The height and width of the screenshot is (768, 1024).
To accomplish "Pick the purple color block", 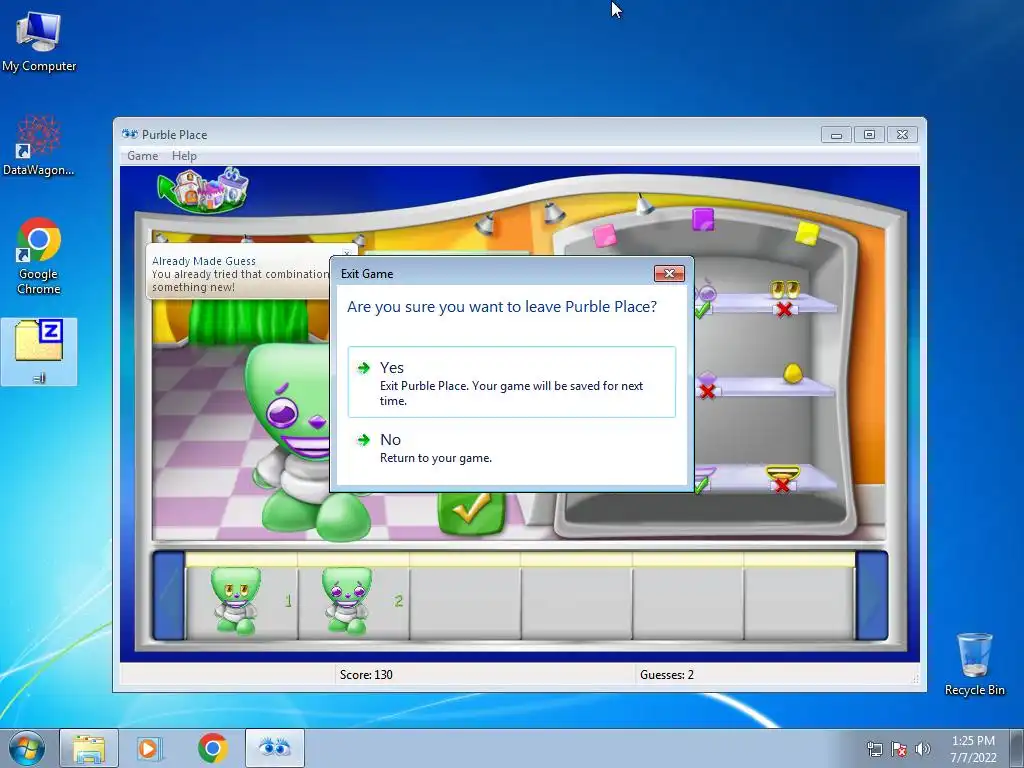I will 703,219.
